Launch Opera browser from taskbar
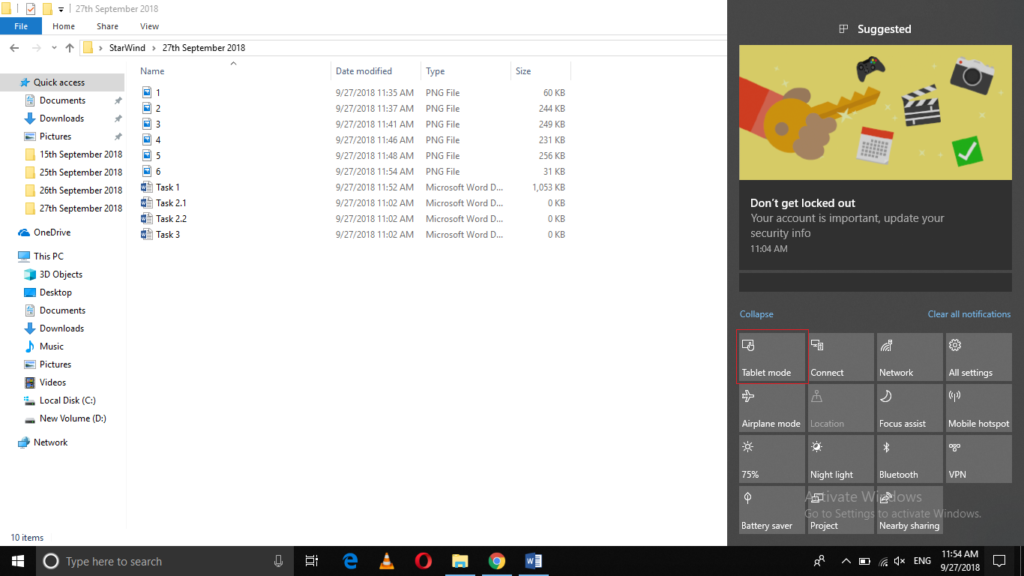1024x576 pixels. [423, 561]
